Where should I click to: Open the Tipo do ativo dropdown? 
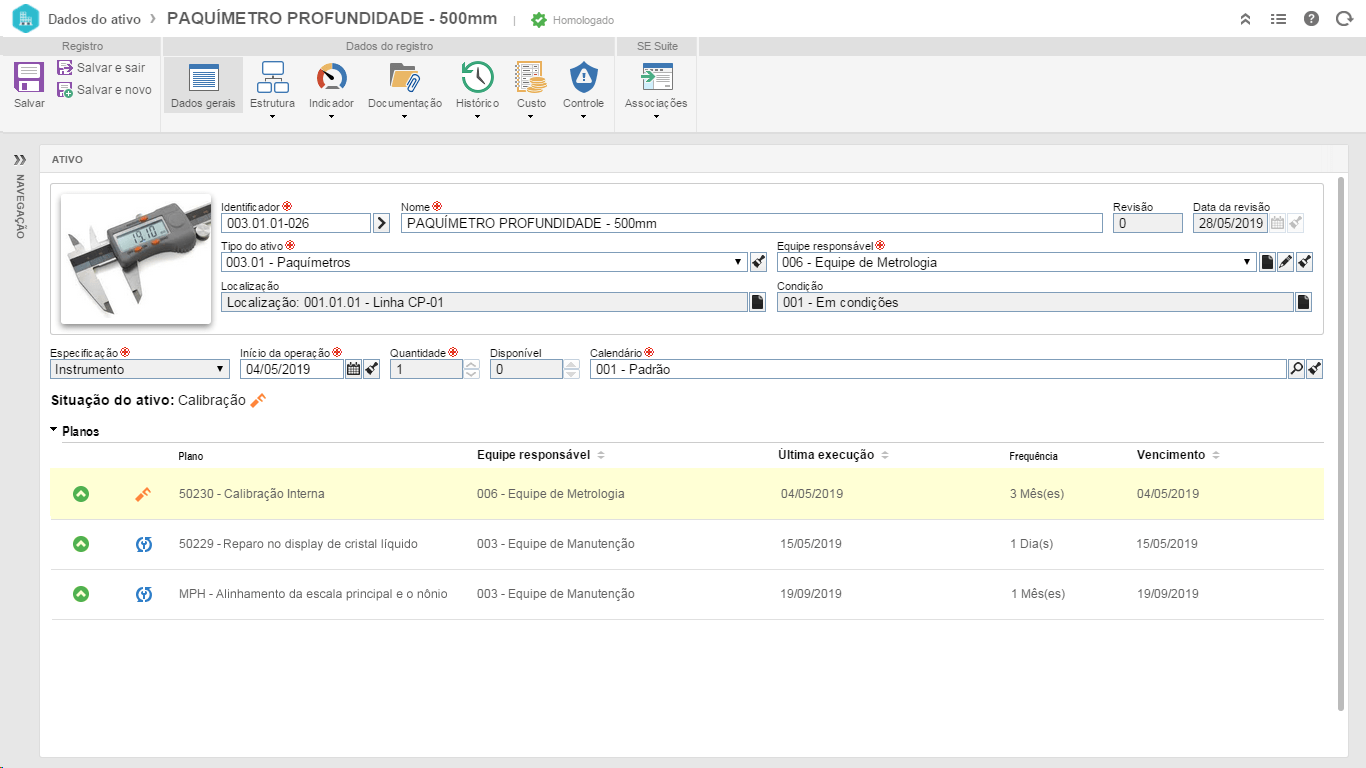738,263
